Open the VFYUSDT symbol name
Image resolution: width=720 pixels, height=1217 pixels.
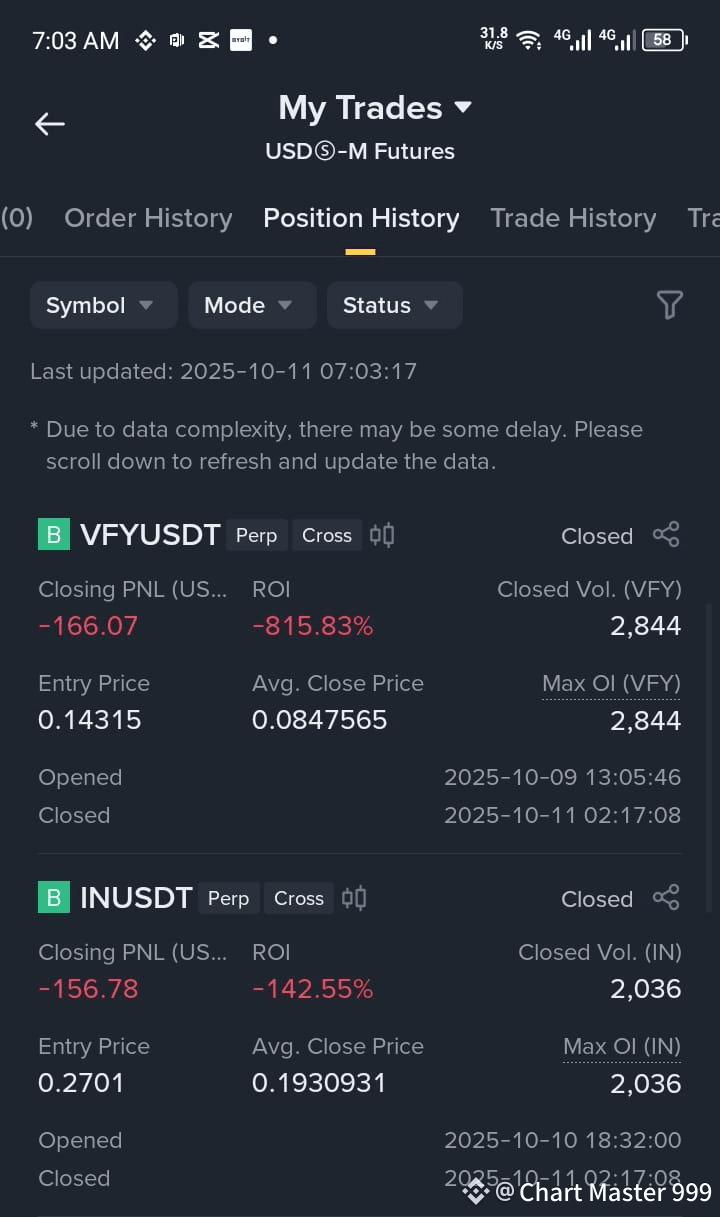click(150, 535)
